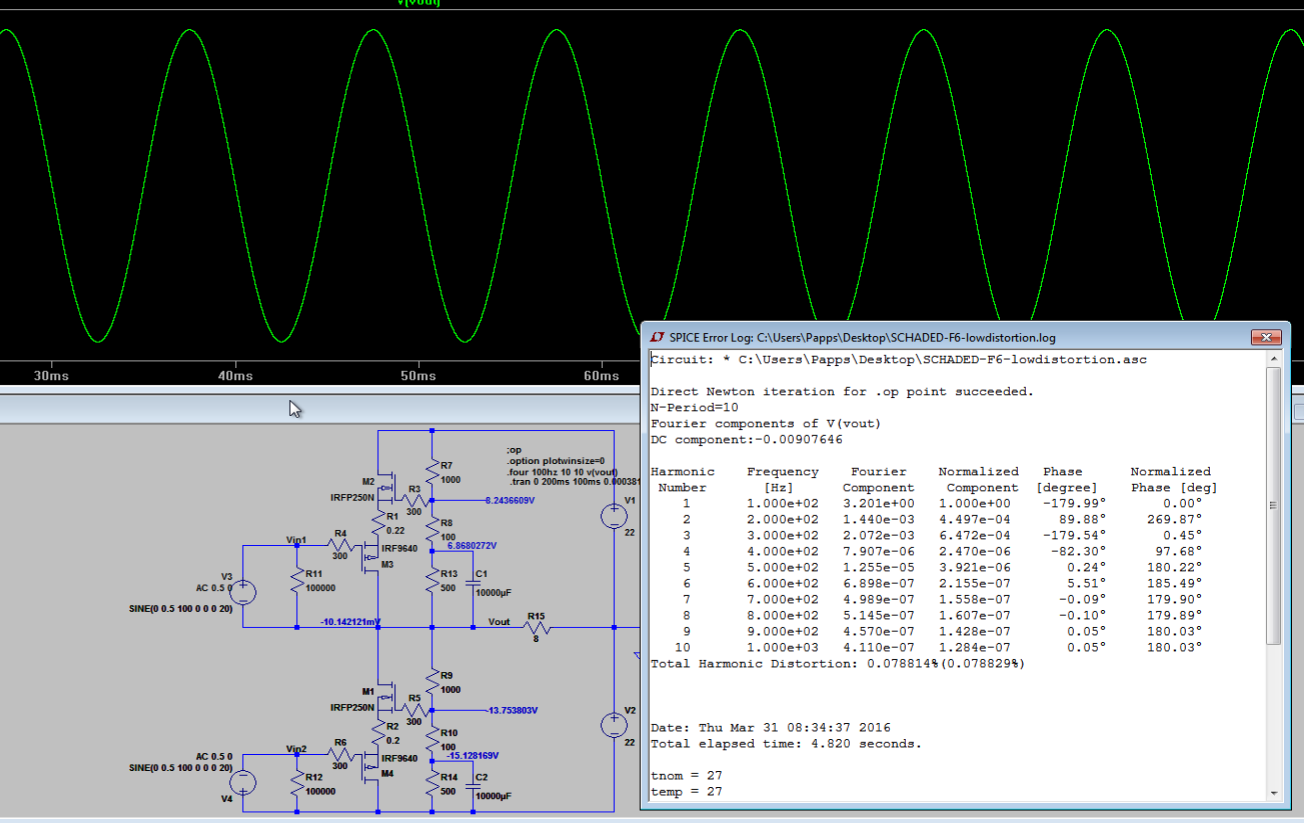
Task: Click the Vout net label
Action: point(499,622)
